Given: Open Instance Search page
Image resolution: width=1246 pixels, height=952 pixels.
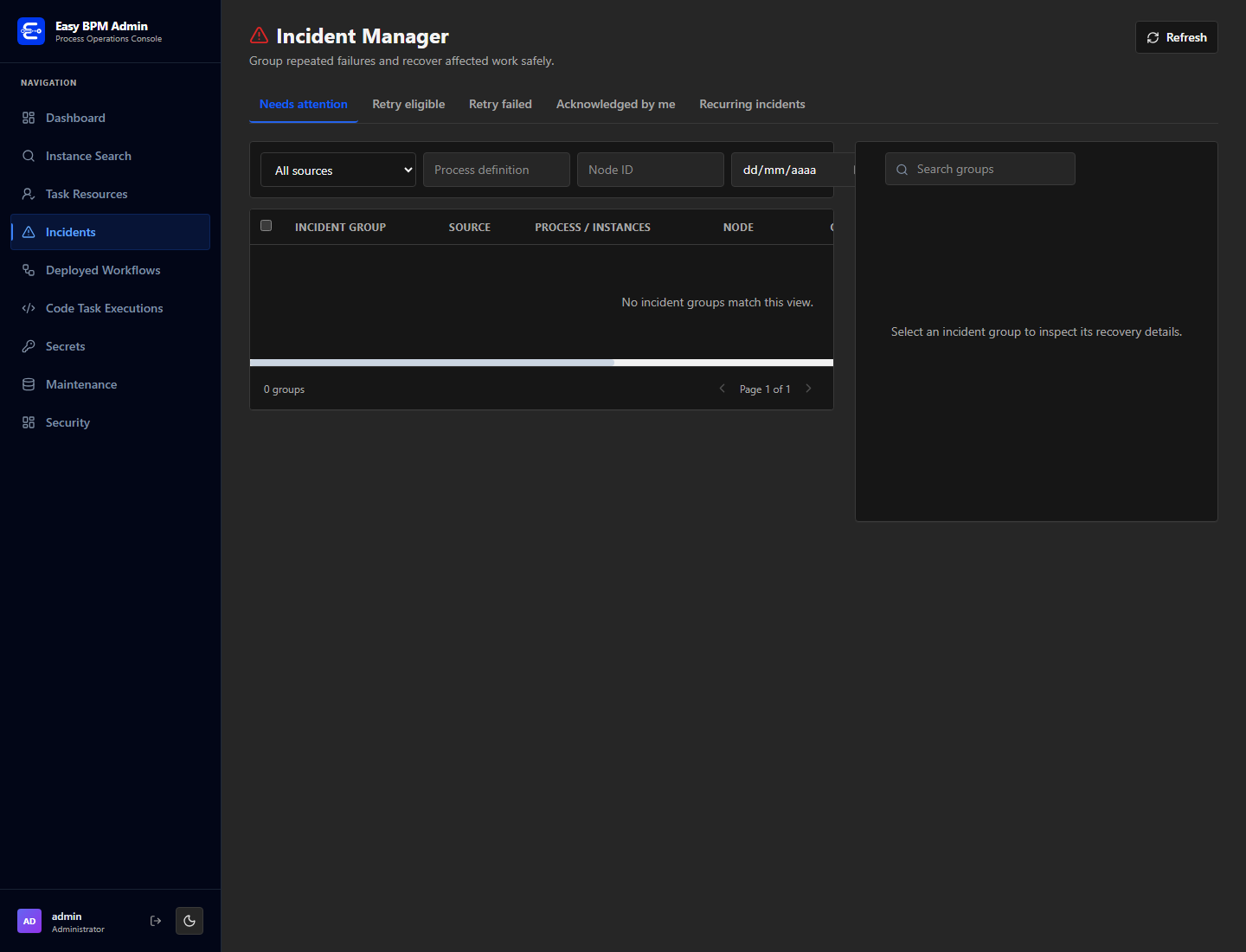Looking at the screenshot, I should [x=111, y=156].
